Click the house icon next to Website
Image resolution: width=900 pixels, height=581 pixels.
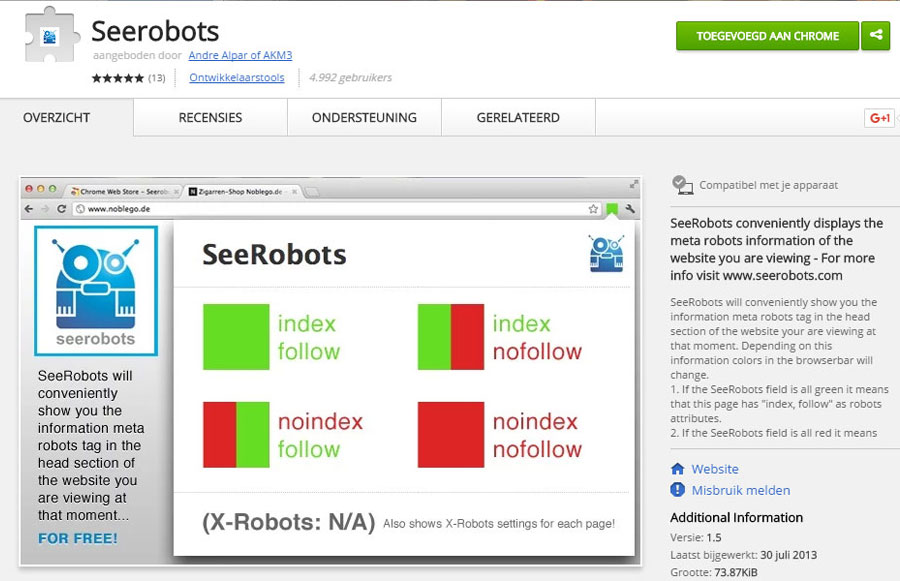[677, 469]
